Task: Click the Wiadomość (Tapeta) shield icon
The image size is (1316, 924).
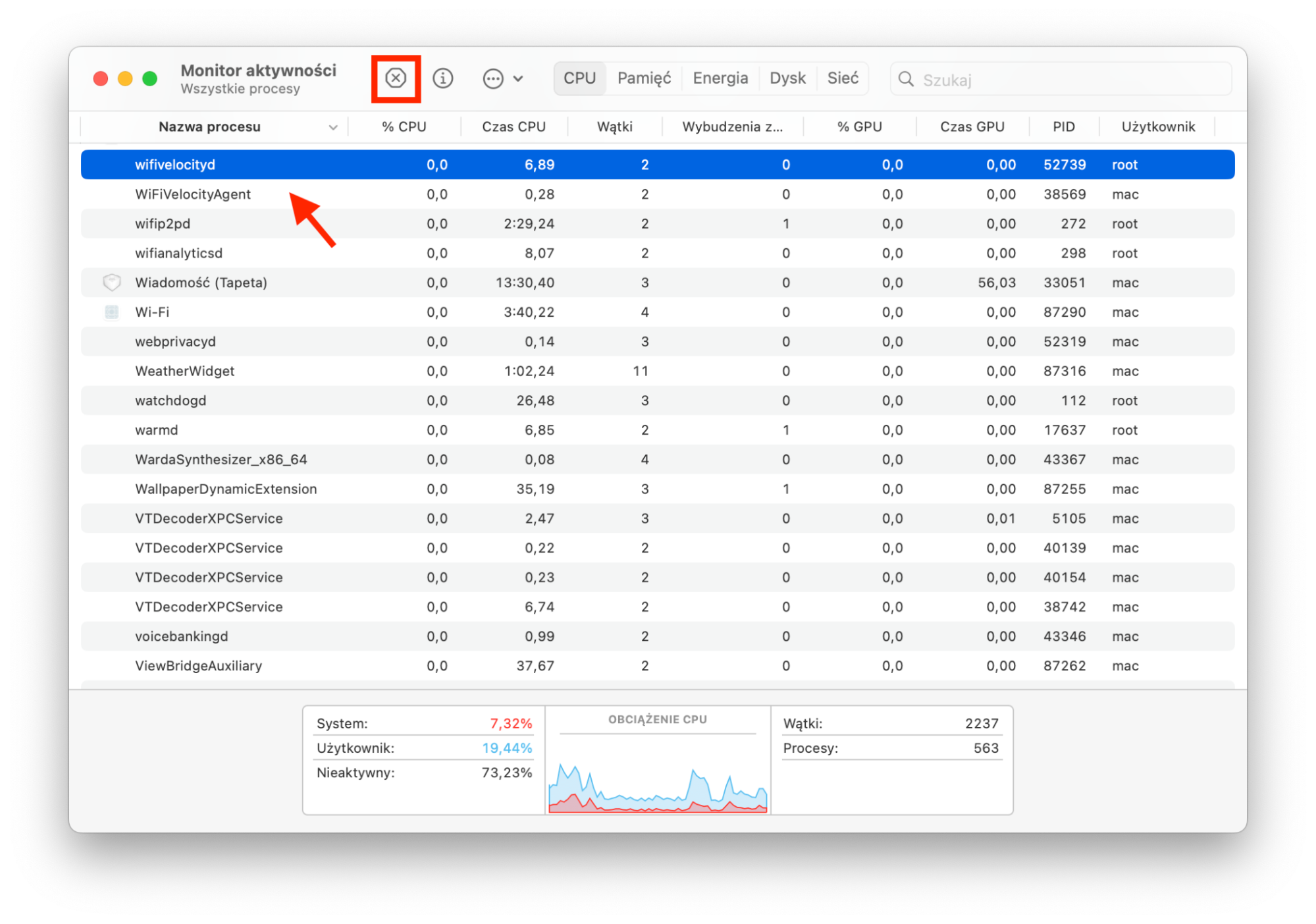Action: click(112, 283)
